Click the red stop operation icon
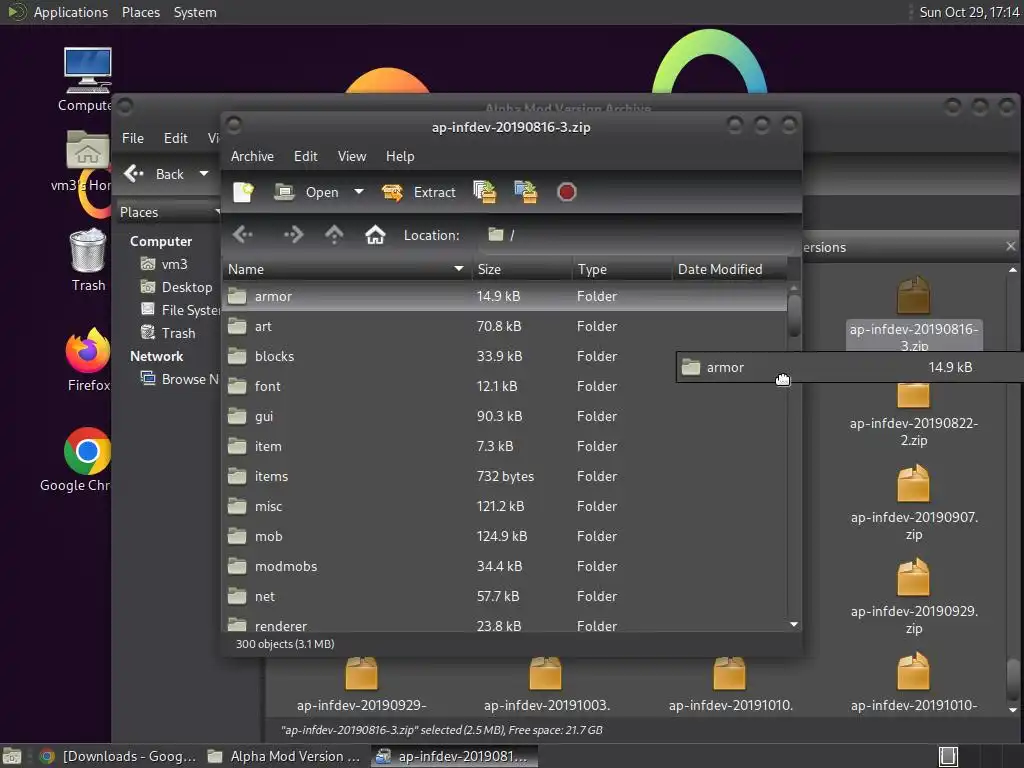Screen dimensions: 1024x768 pyautogui.click(x=566, y=192)
